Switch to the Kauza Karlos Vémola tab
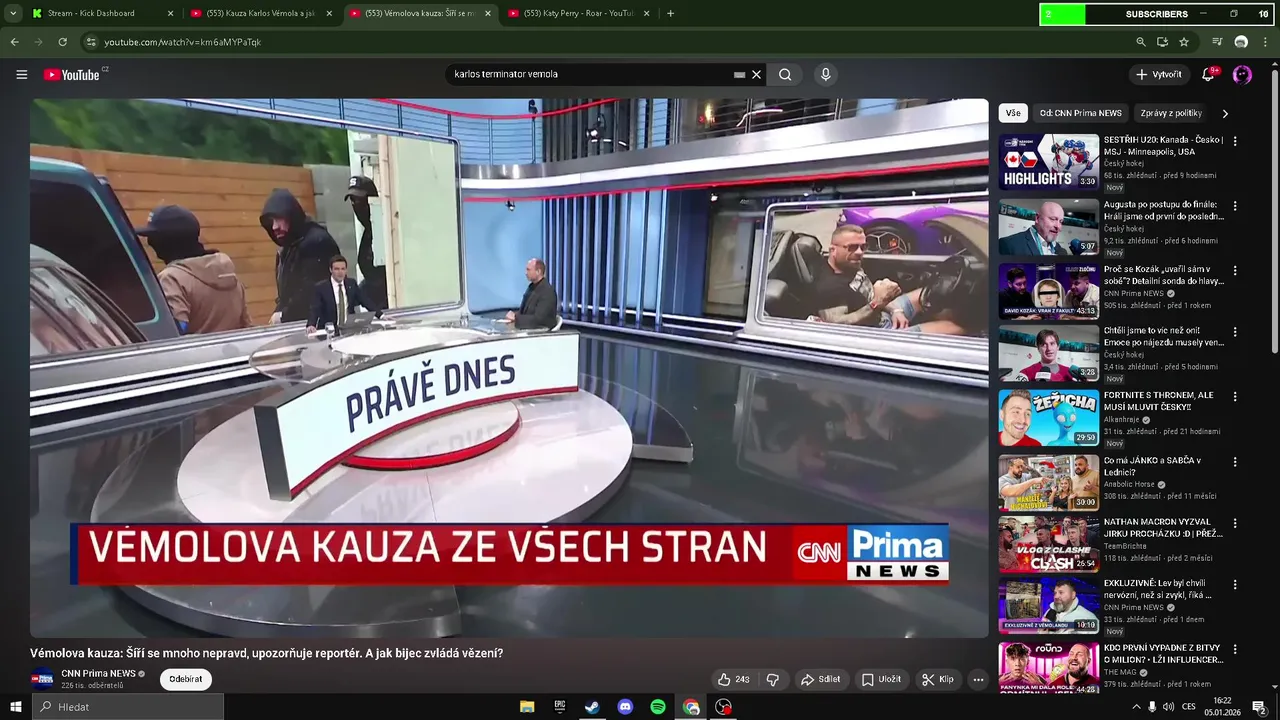 pos(262,14)
